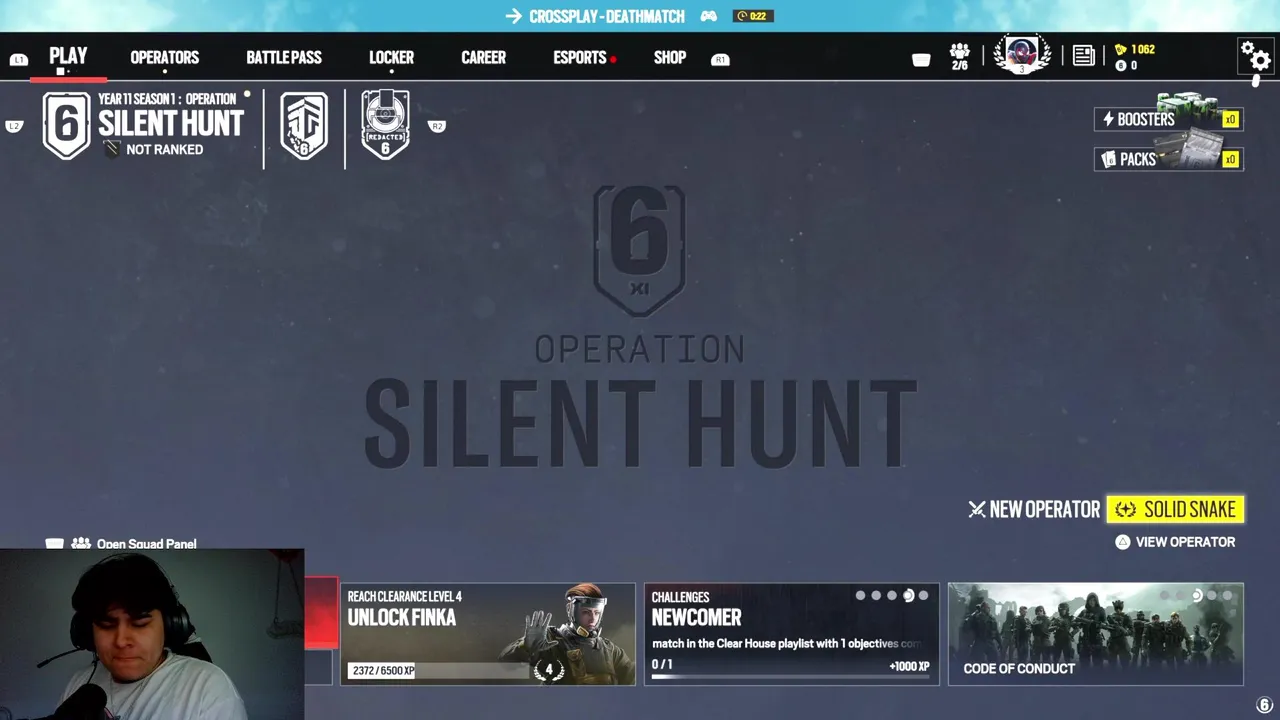Open the Unlock Finka clearance card
Image resolution: width=1280 pixels, height=720 pixels.
click(x=487, y=634)
